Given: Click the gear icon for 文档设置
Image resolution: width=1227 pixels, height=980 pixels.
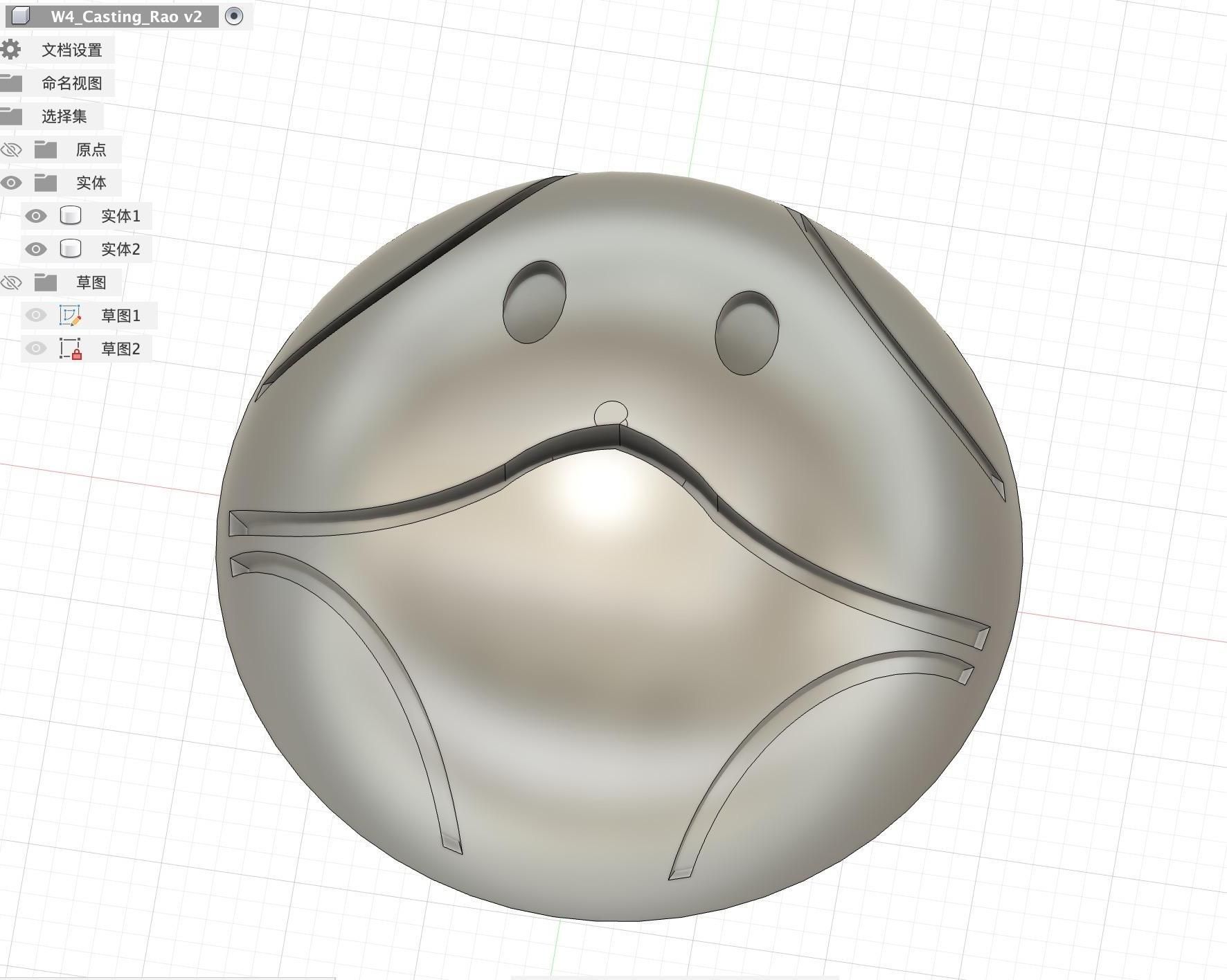Looking at the screenshot, I should pyautogui.click(x=10, y=49).
